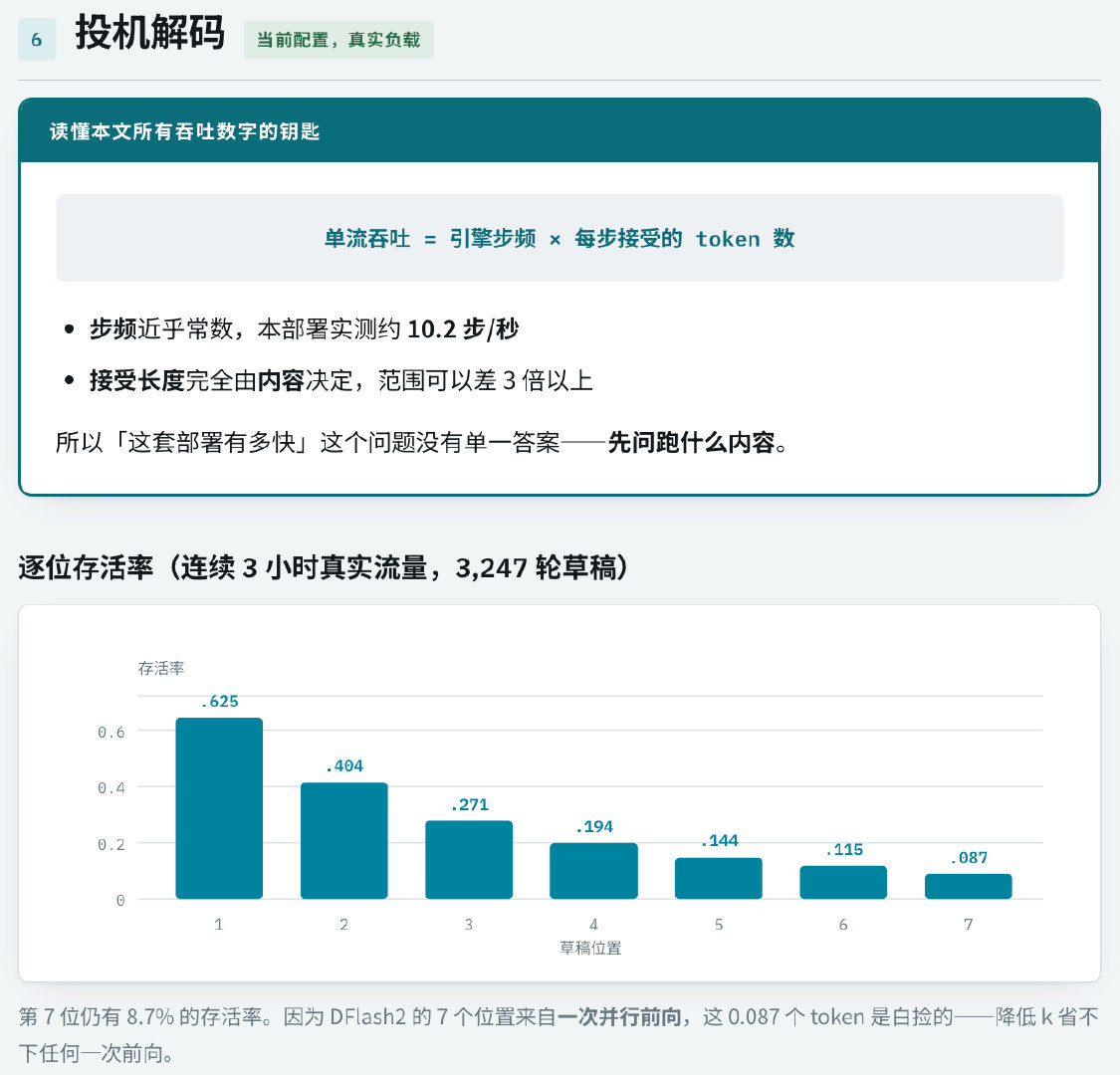
Task: Click the 接受长度 bullet item
Action: tap(340, 380)
